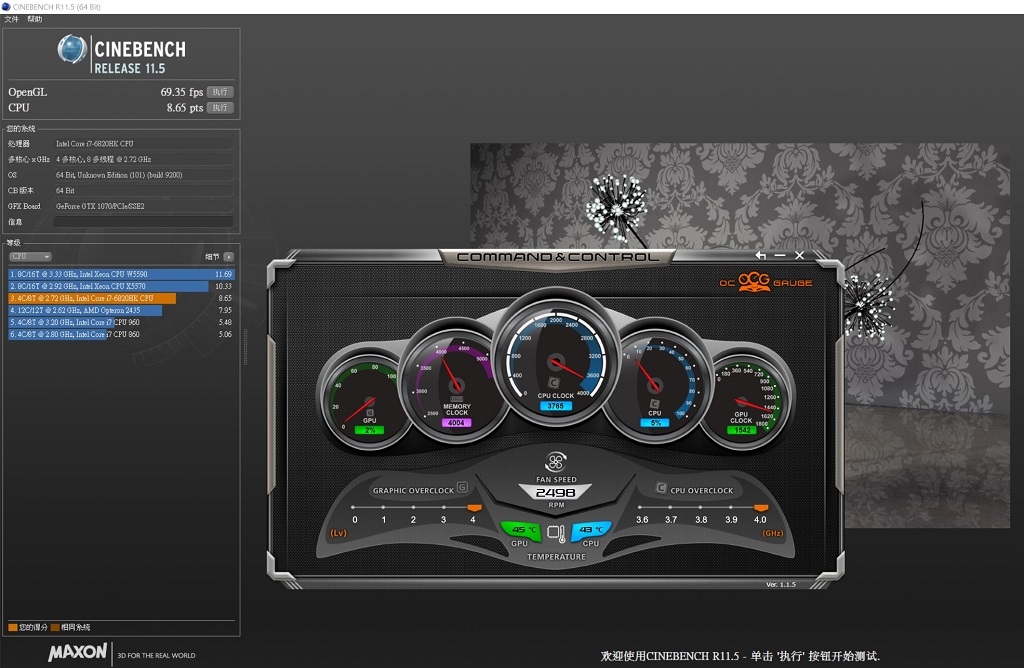Click the processor name Intel Core i7-6820HK

coord(95,144)
